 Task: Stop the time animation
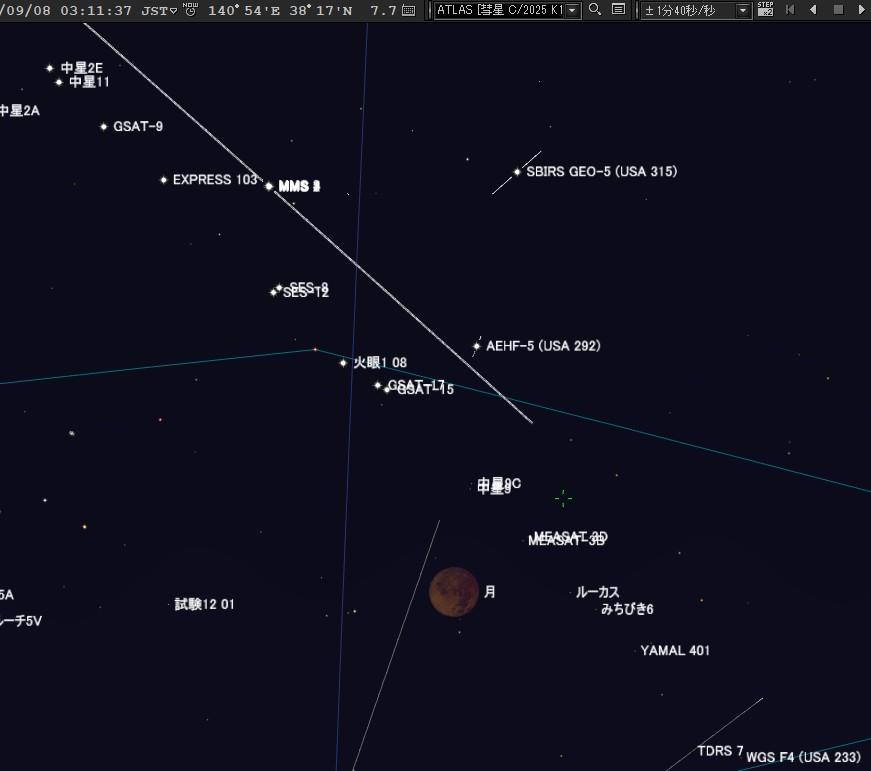[x=838, y=10]
